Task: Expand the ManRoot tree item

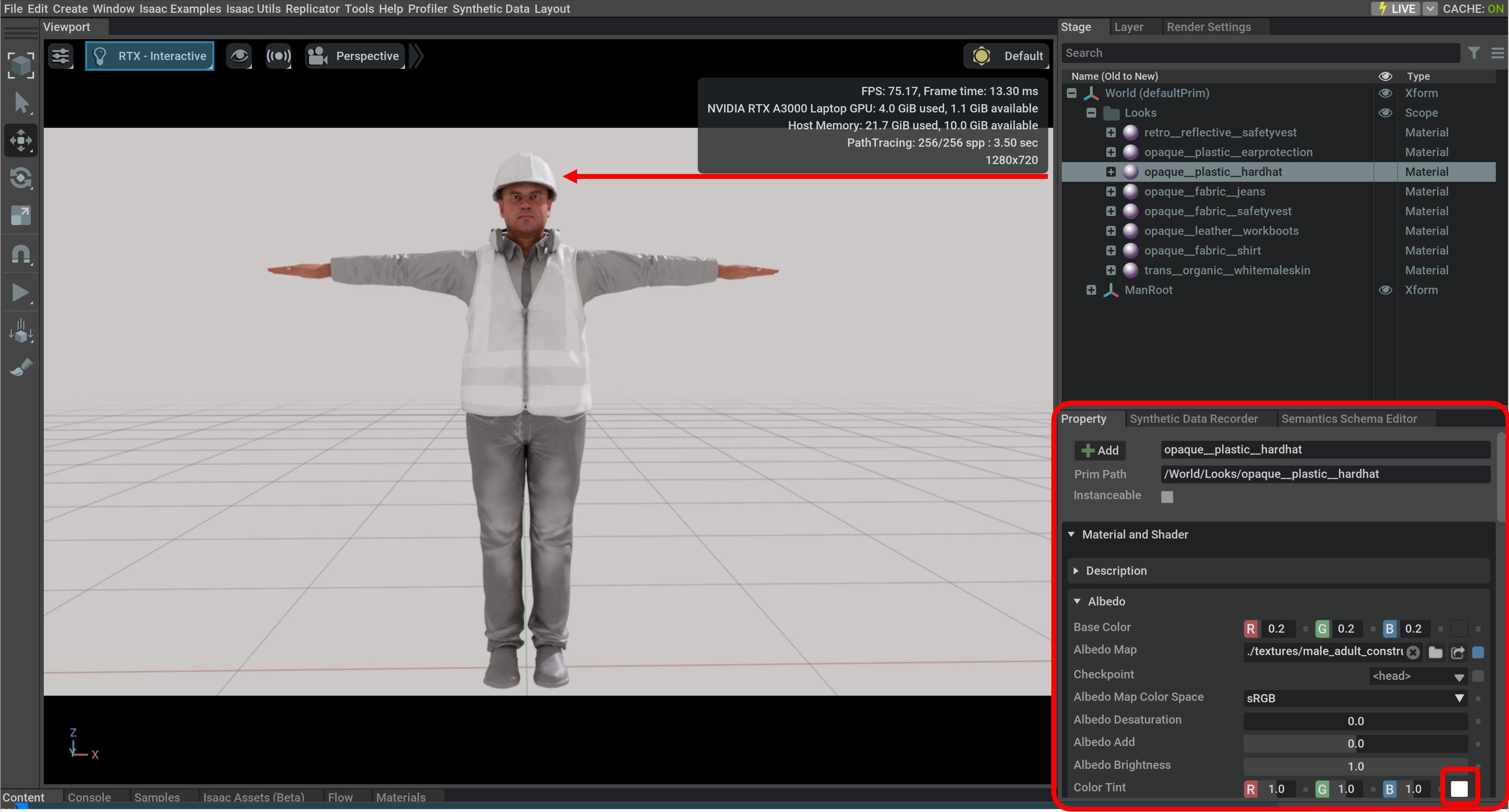Action: pos(1091,290)
